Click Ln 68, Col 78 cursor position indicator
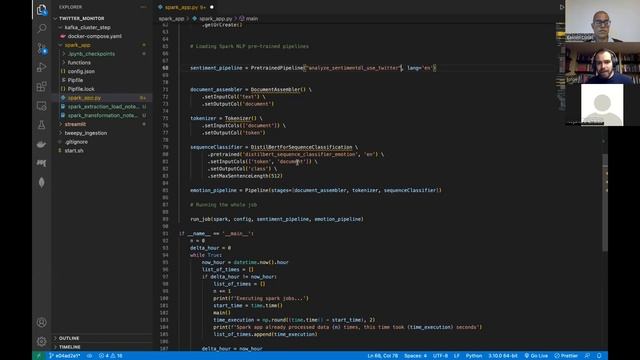 (382, 356)
